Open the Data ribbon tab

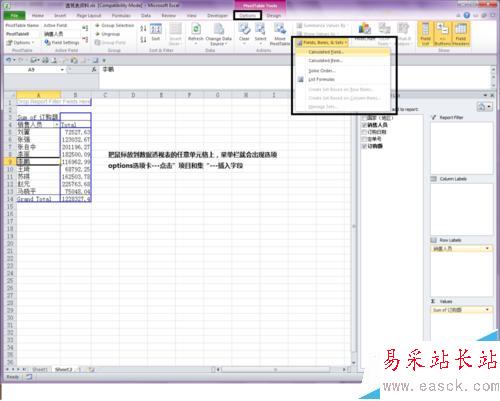[x=146, y=16]
